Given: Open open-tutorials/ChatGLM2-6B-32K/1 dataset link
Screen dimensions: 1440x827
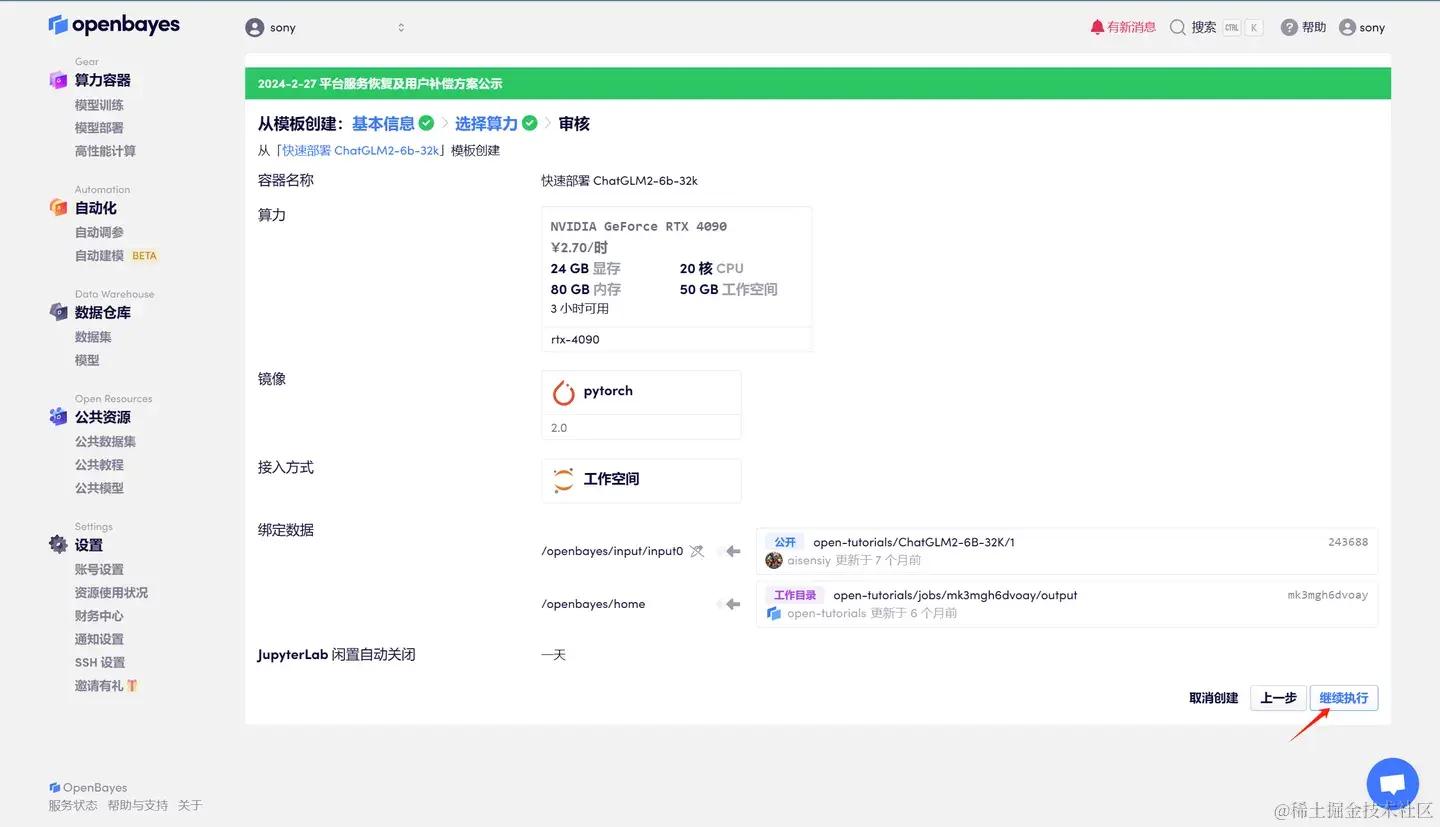Looking at the screenshot, I should 914,542.
